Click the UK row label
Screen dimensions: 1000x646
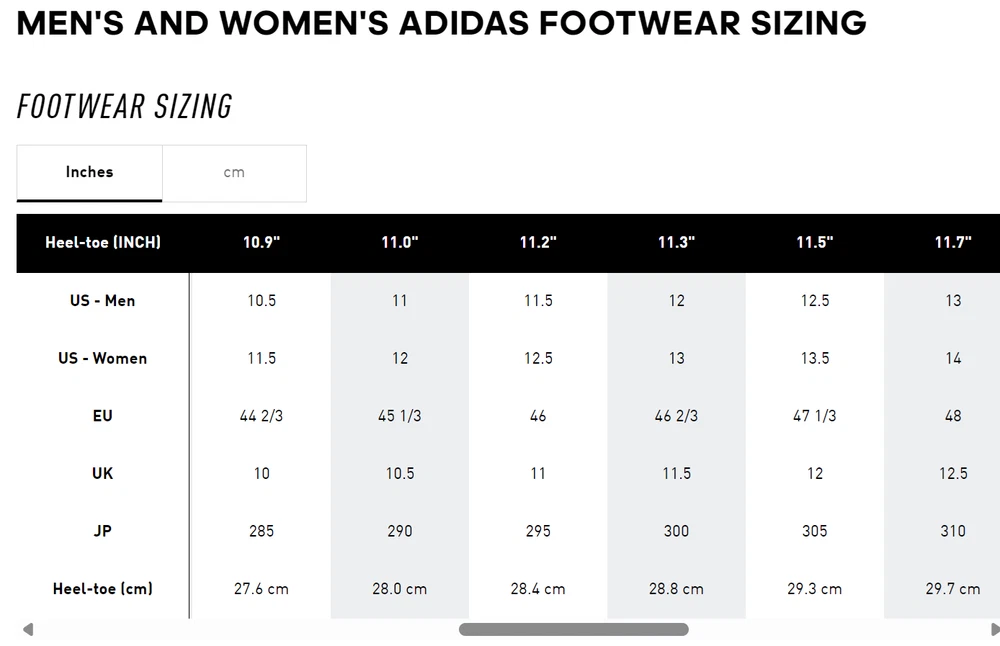coord(102,474)
